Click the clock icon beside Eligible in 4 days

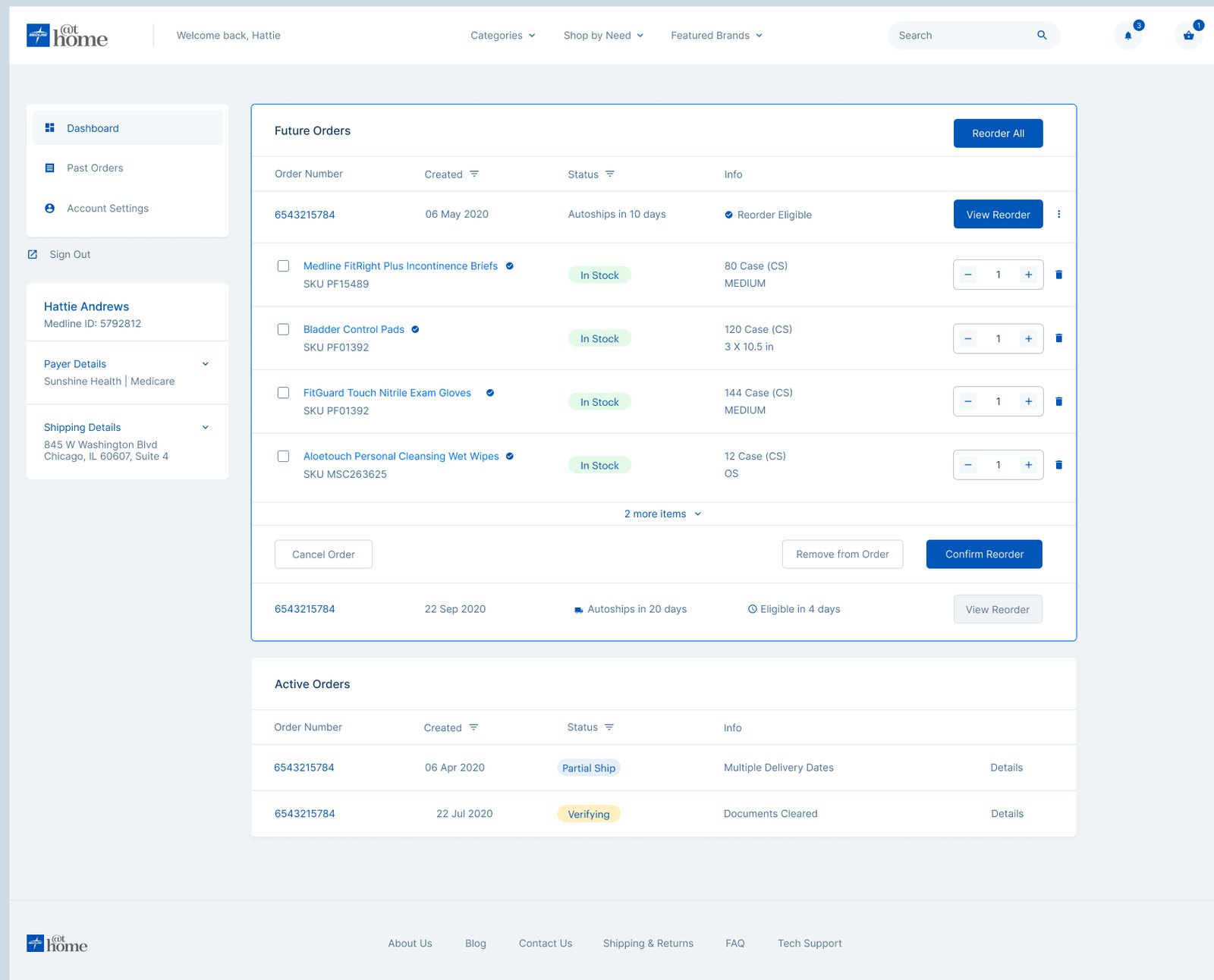[x=753, y=609]
